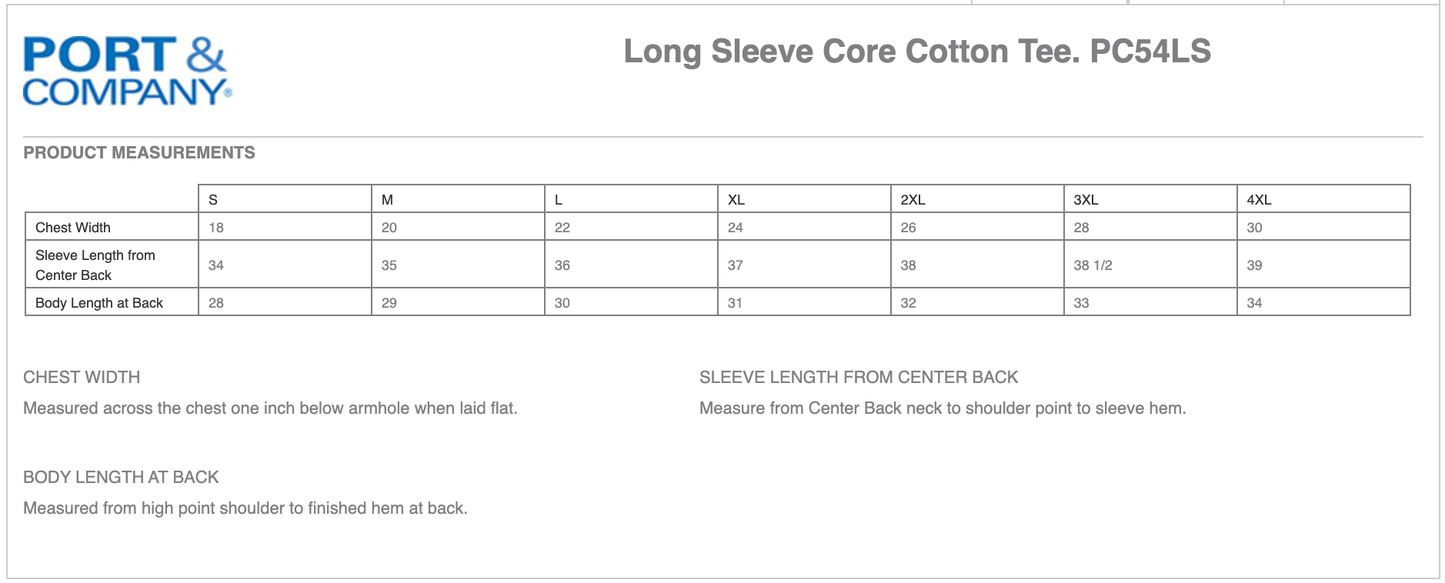Image resolution: width=1445 pixels, height=583 pixels.
Task: Click the text about measuring below armhole
Action: click(270, 408)
